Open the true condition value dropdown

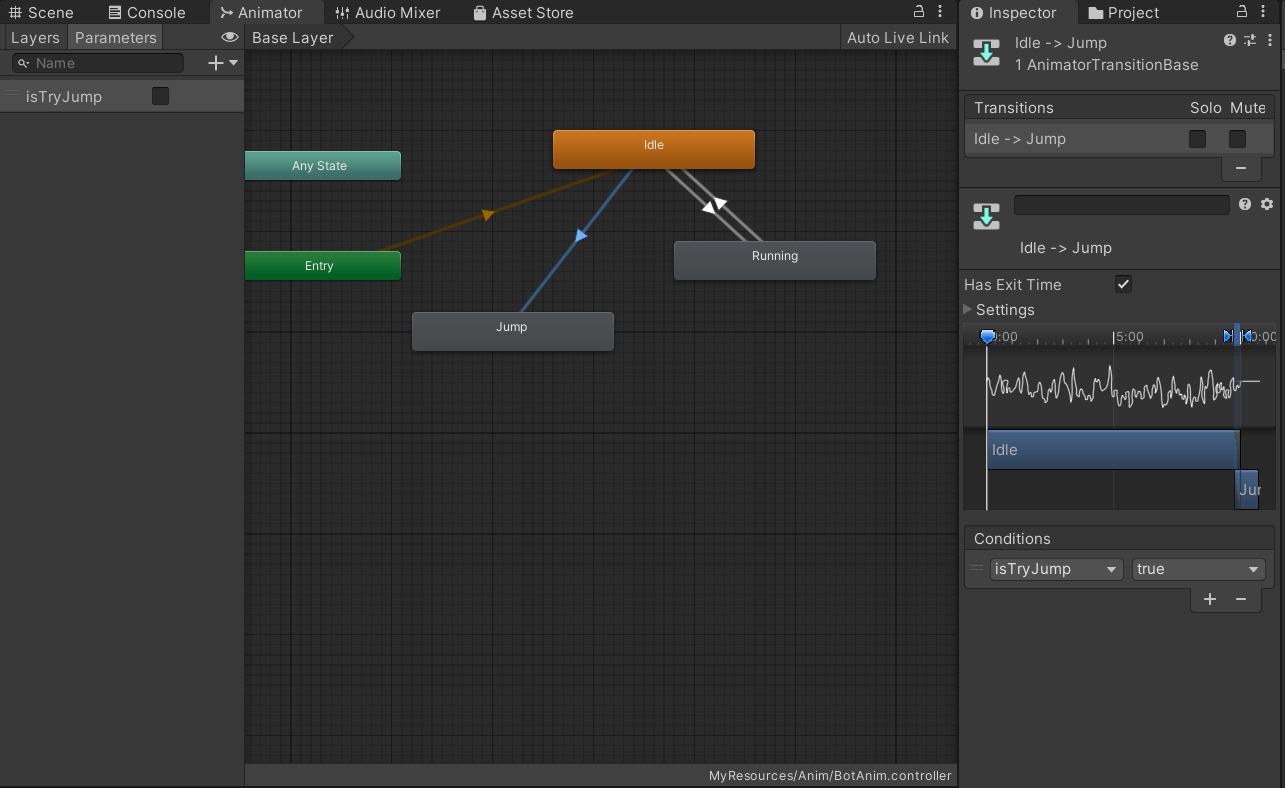coord(1199,569)
